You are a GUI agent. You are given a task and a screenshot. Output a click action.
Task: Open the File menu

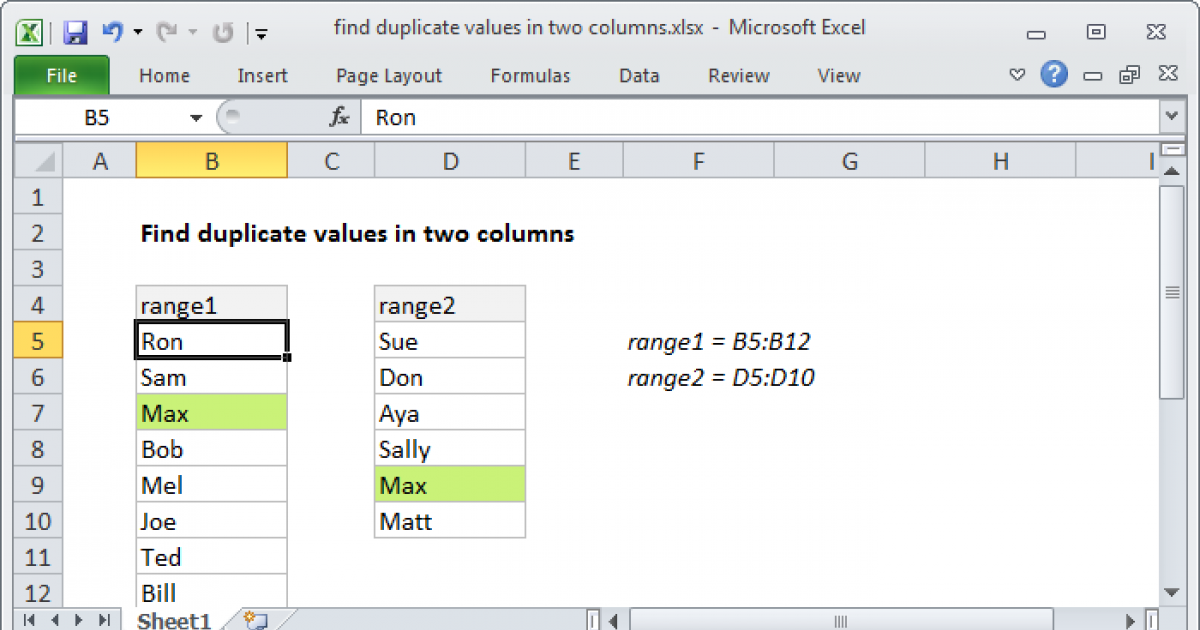tap(62, 75)
